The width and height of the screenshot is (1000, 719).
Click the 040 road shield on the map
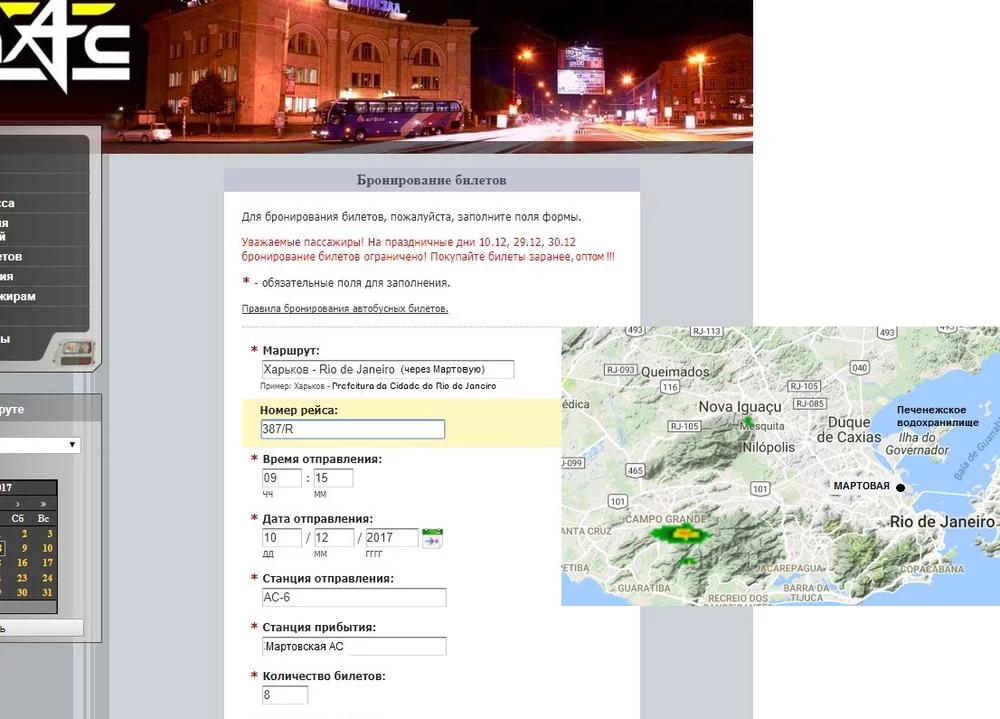point(860,367)
